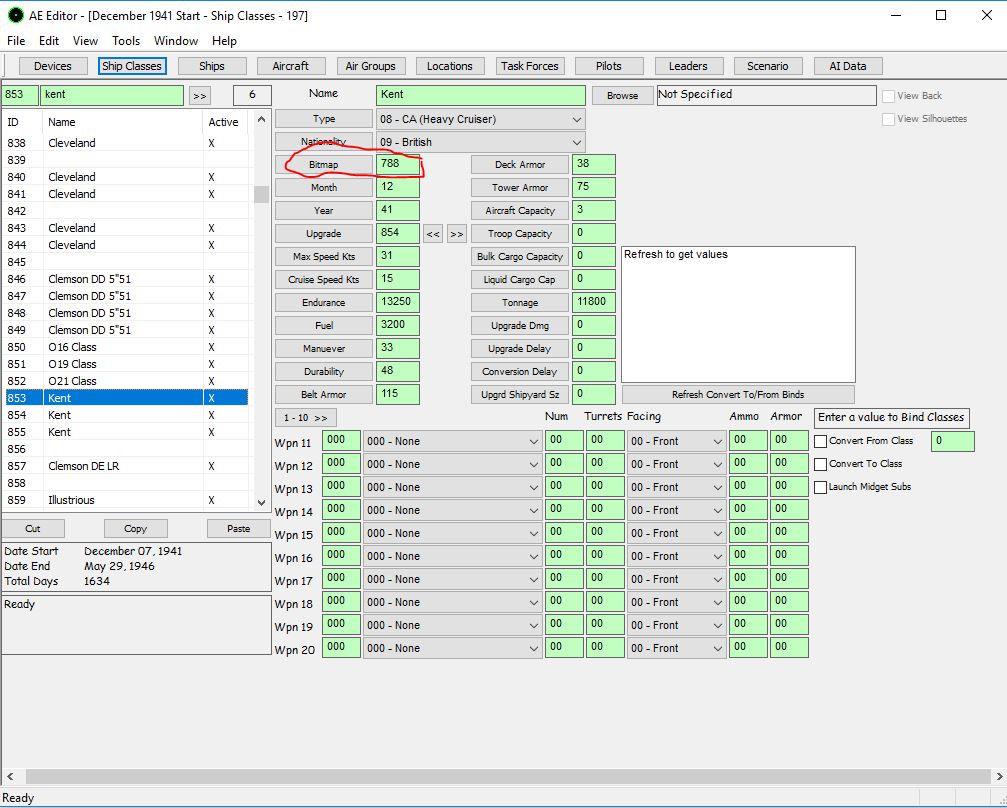Screen dimensions: 1007x808
Task: Click Refresh Convert To/From Binds button
Action: (738, 394)
